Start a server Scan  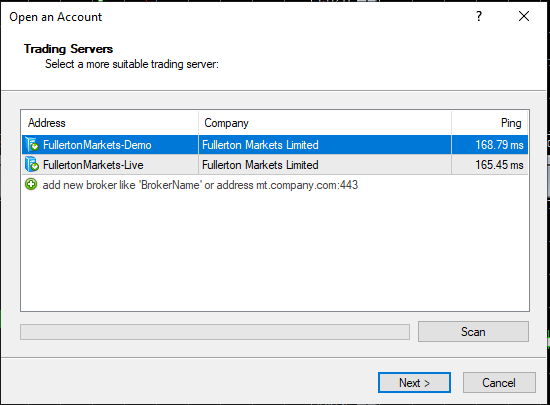tap(473, 332)
